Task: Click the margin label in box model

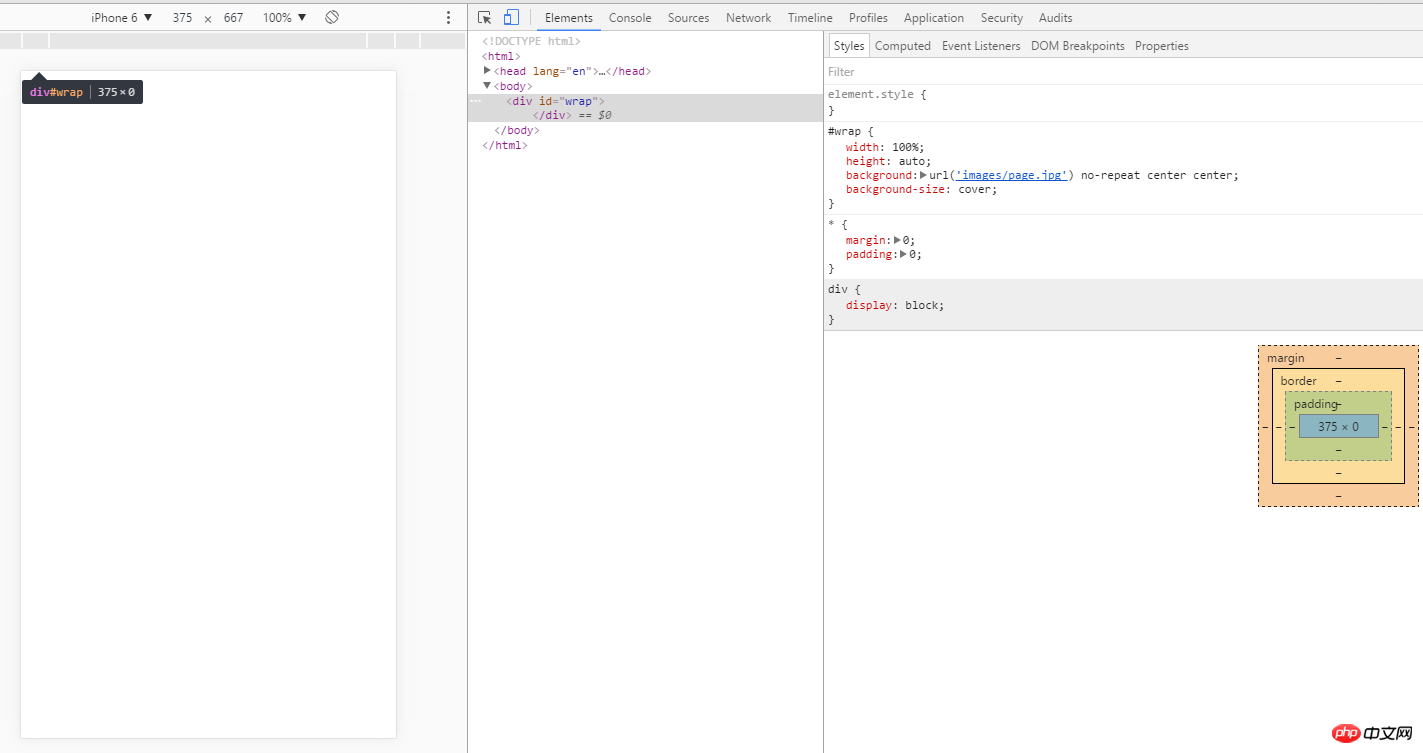Action: click(1285, 358)
